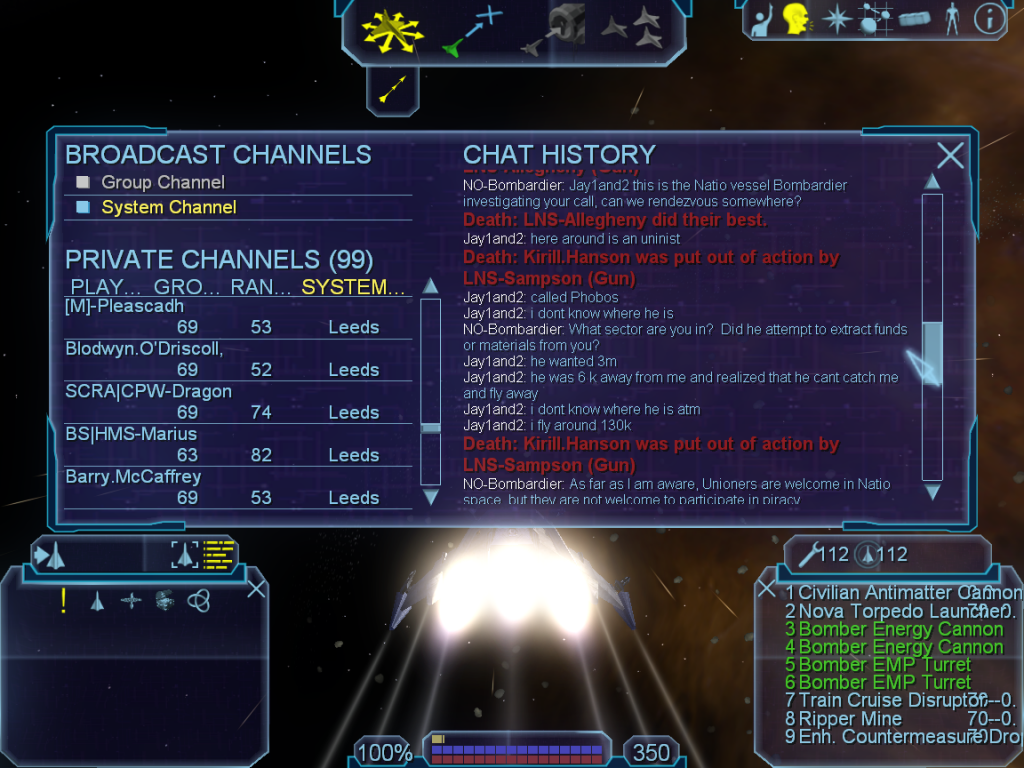
Task: Sort private channels by SYSTEM... column
Action: (x=353, y=287)
